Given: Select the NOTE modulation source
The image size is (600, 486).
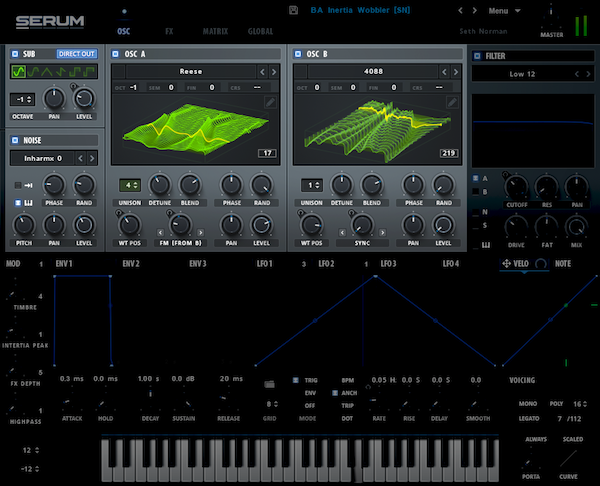Looking at the screenshot, I should [563, 264].
